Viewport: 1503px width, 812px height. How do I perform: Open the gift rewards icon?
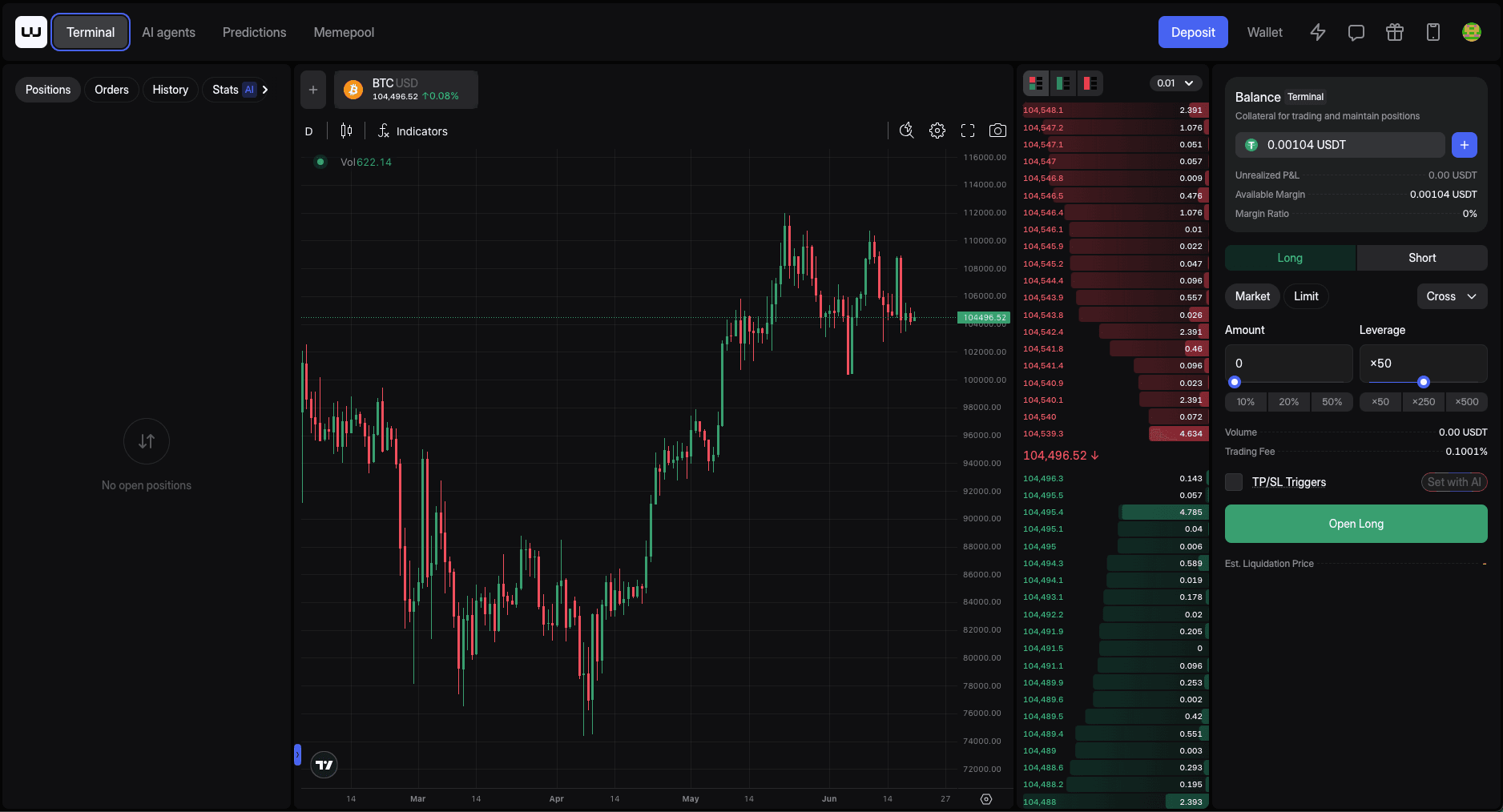point(1394,32)
